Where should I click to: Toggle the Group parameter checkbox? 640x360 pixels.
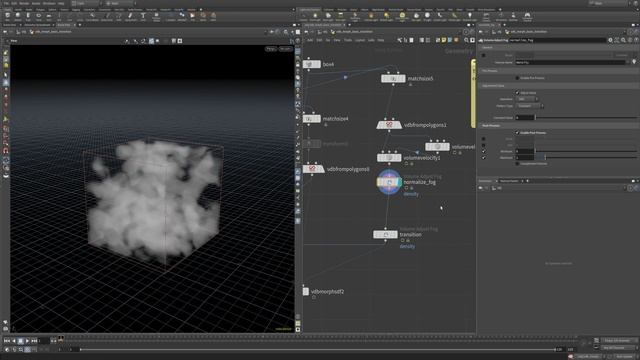(484, 55)
